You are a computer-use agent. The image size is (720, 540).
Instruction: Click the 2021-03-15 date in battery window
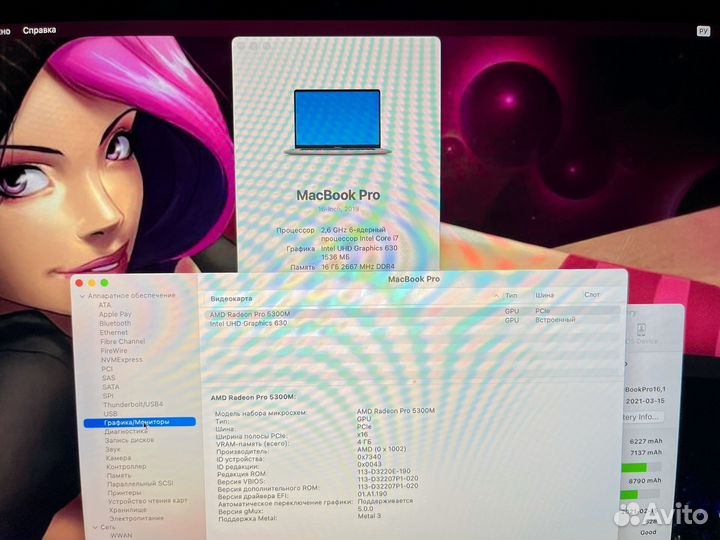645,401
